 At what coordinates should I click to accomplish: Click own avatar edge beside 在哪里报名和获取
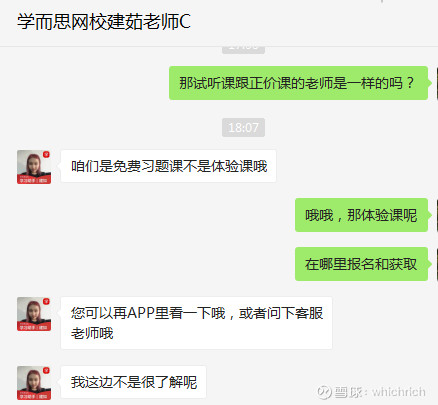click(x=437, y=264)
